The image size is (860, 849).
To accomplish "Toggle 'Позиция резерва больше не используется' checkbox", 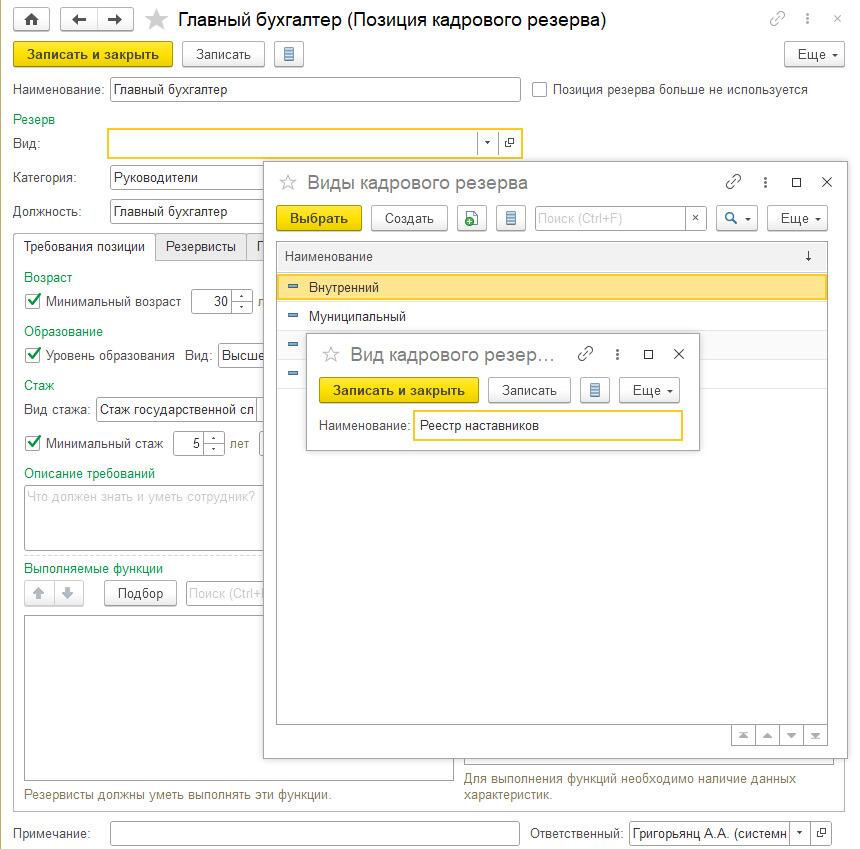I will tap(540, 90).
